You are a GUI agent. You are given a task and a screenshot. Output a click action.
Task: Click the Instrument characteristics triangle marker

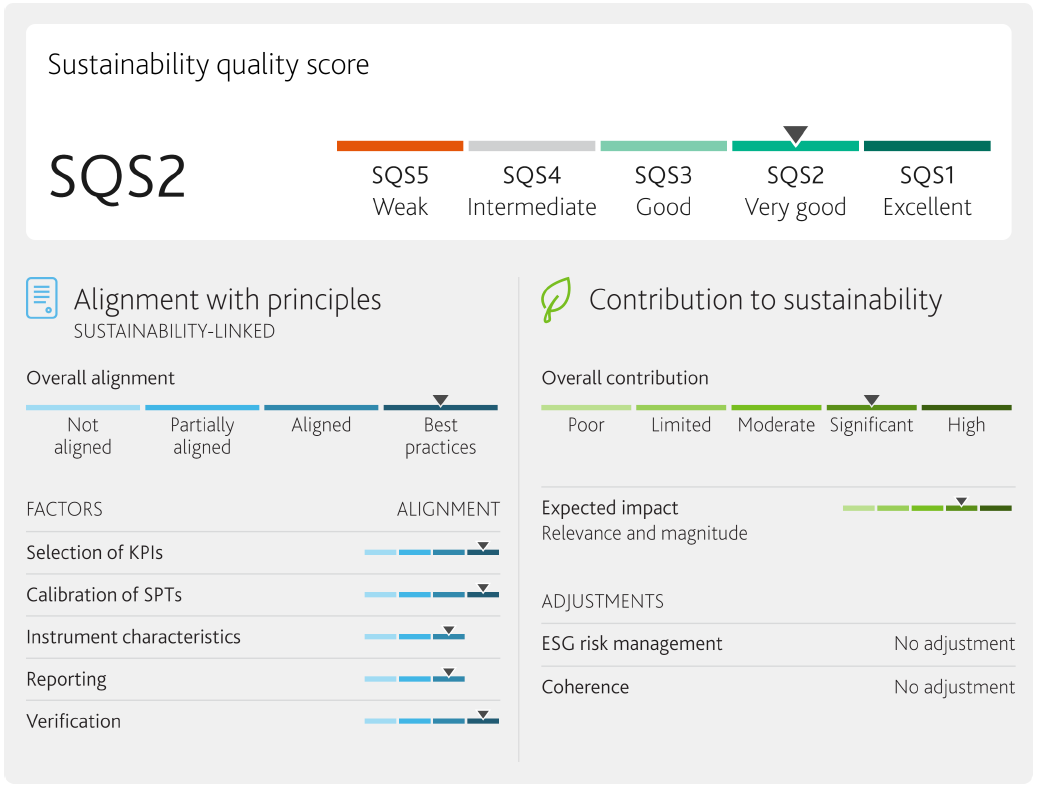coord(449,630)
